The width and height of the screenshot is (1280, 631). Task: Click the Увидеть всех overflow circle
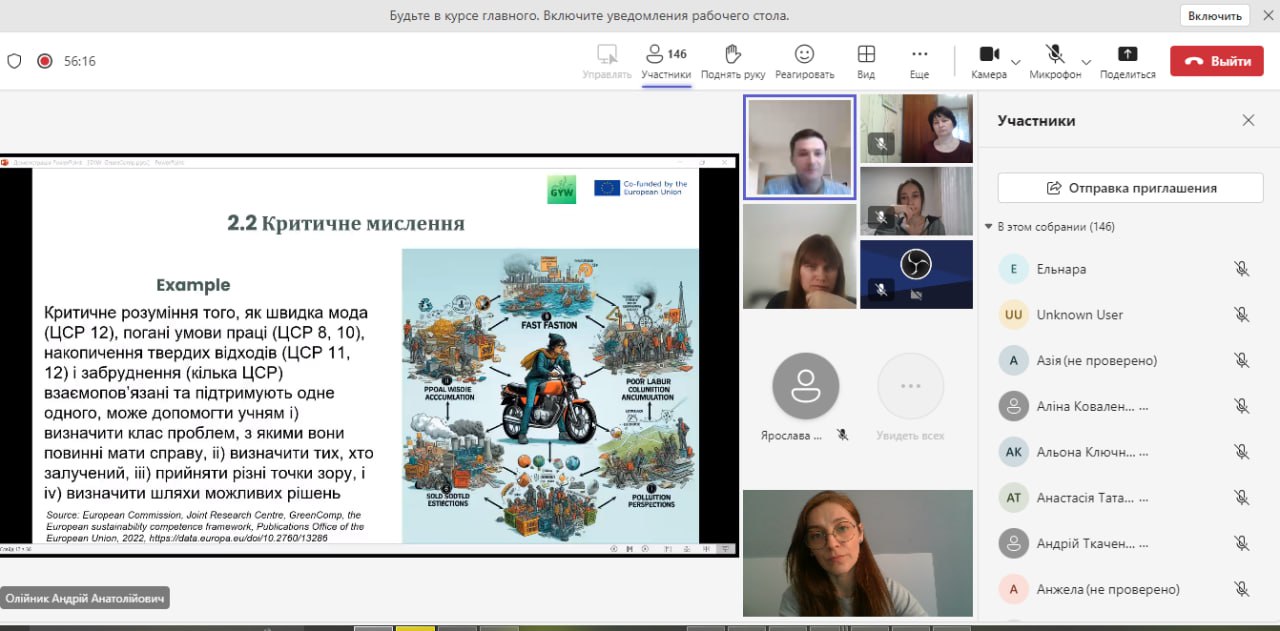910,386
